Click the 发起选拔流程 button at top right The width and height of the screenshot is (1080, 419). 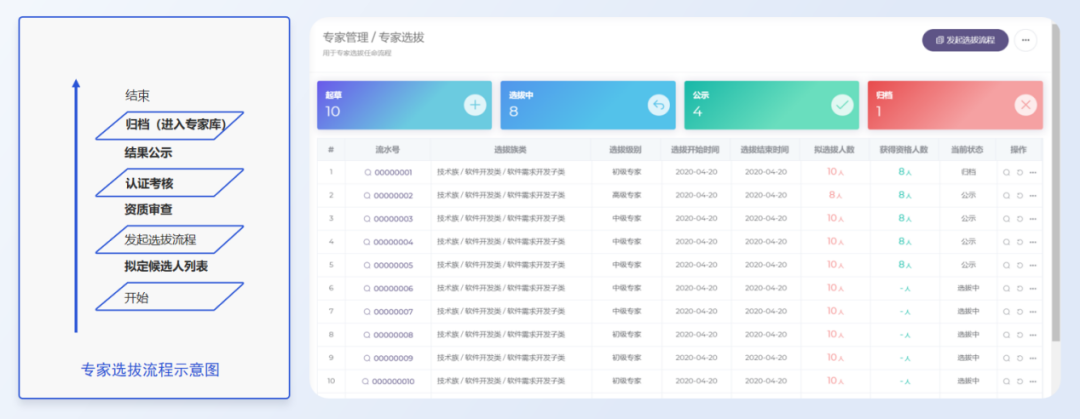point(965,40)
